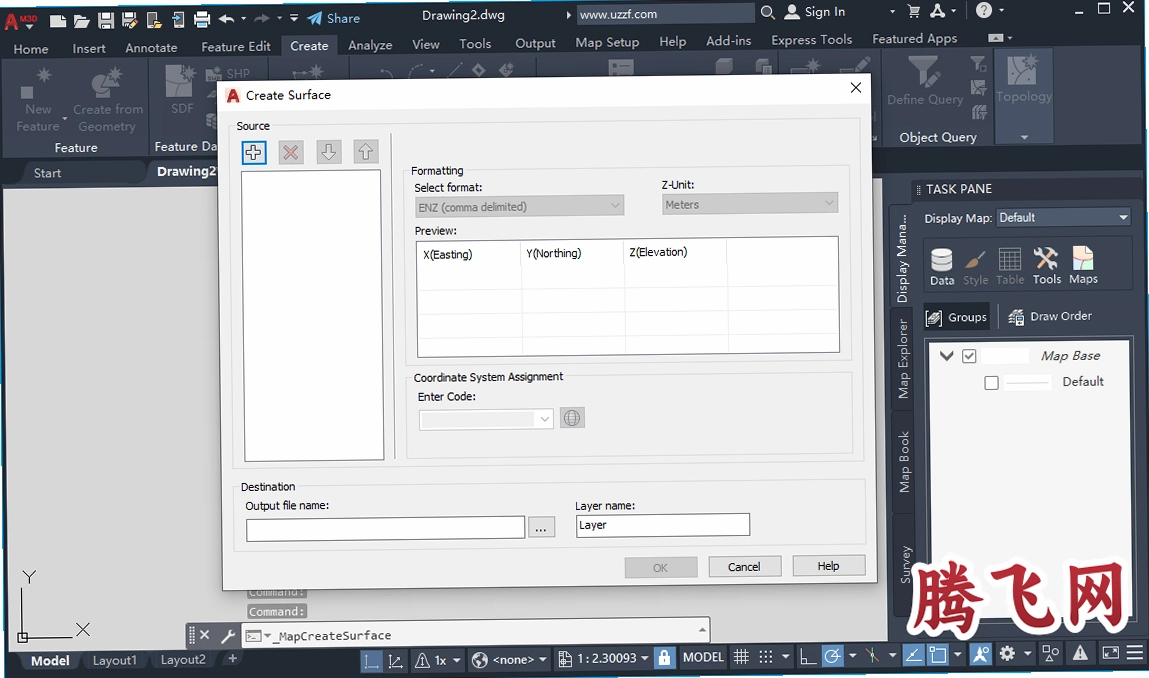The height and width of the screenshot is (678, 1149).
Task: Click the status bar customization hamburger icon
Action: 1135,653
